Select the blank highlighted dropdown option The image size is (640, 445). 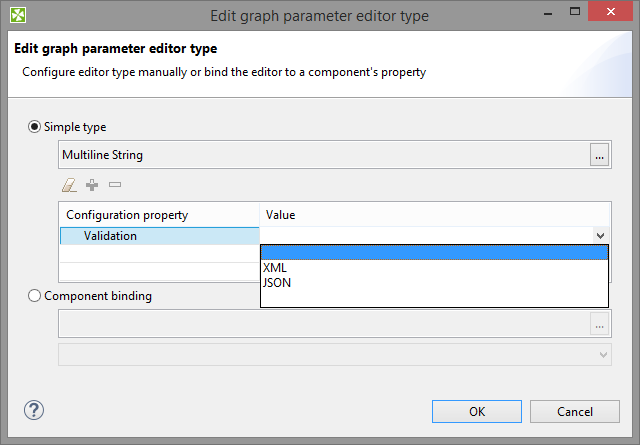pos(434,252)
